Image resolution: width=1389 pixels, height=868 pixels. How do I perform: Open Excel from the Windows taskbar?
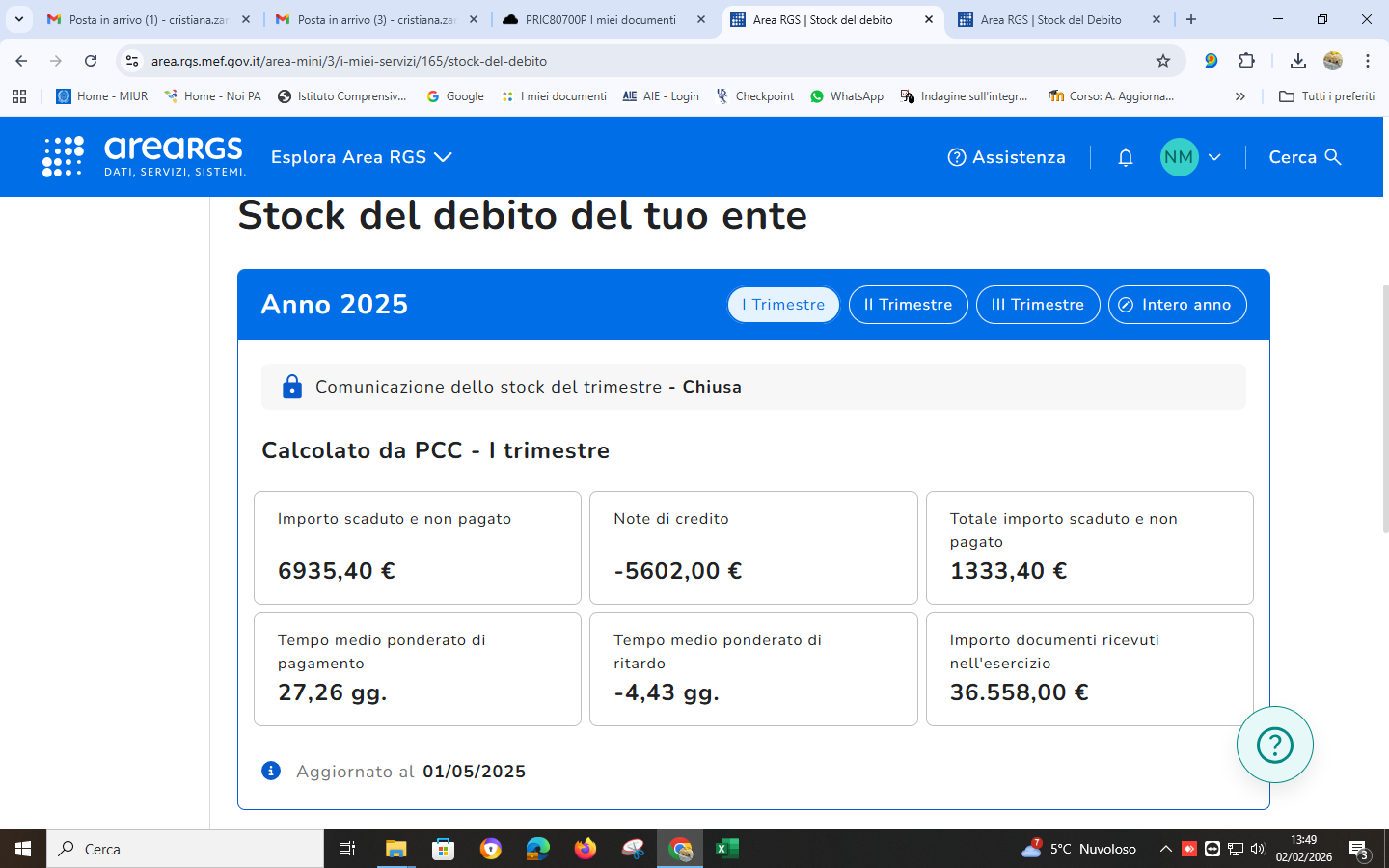[726, 849]
